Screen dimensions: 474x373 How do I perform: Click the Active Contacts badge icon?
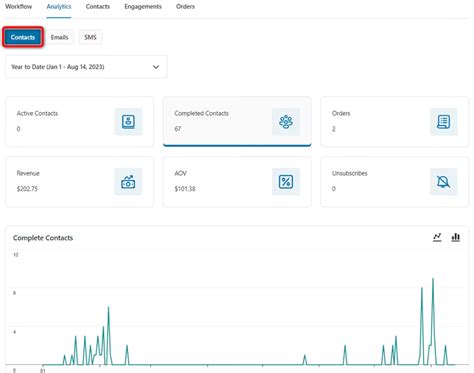click(128, 122)
